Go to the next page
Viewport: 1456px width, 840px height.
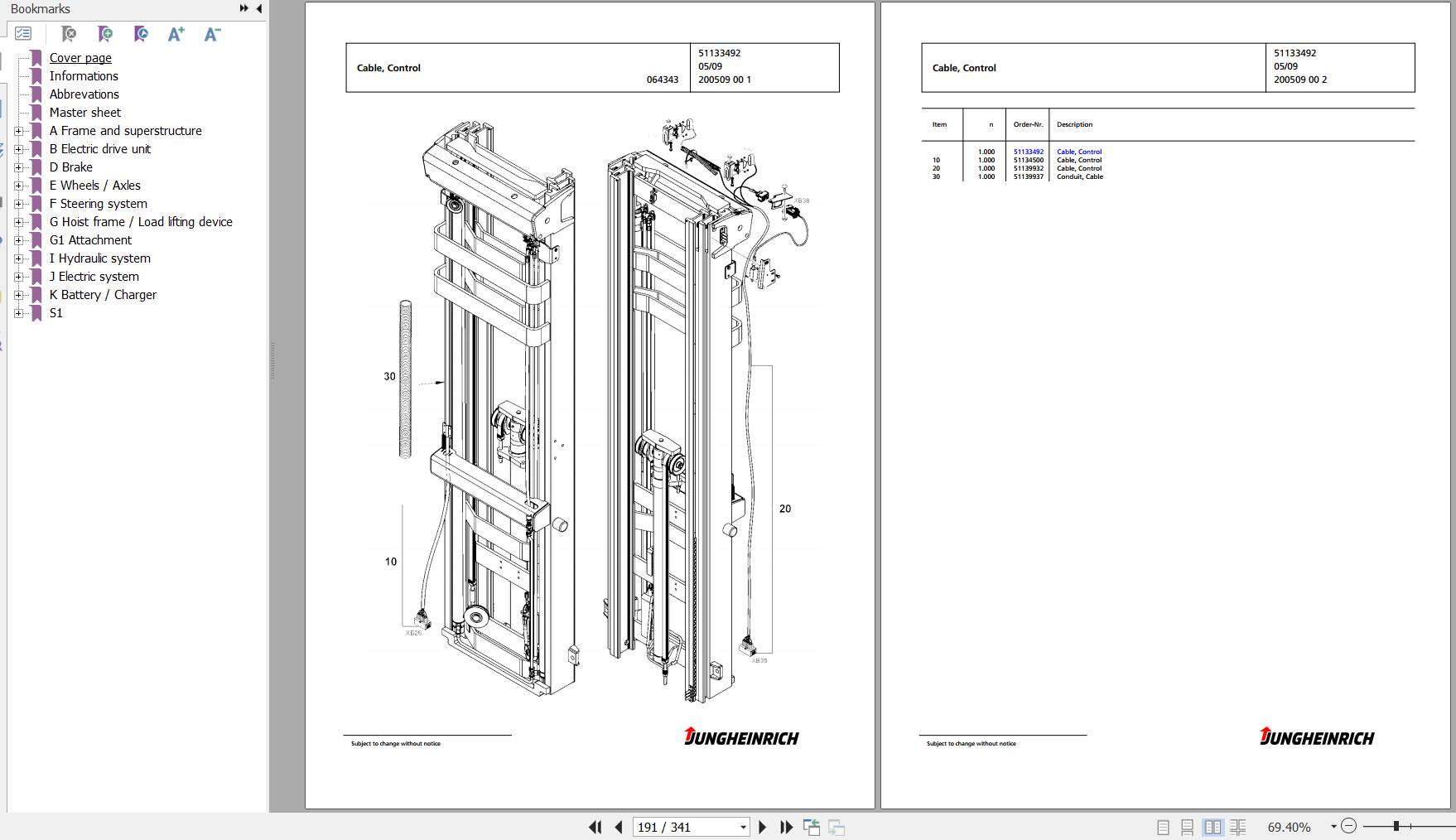[763, 827]
